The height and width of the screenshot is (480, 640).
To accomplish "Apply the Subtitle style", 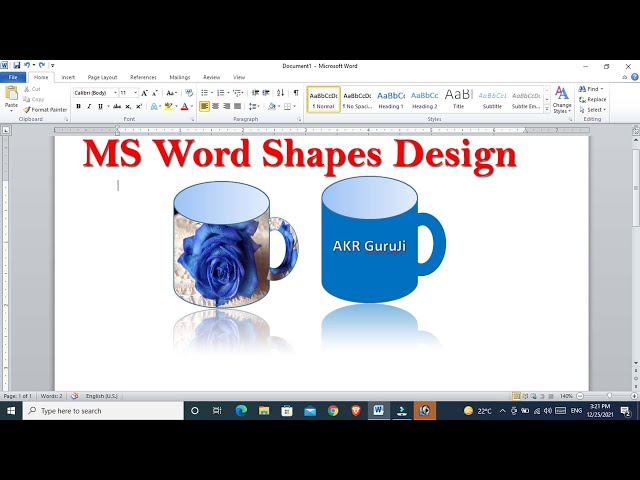I will click(492, 100).
